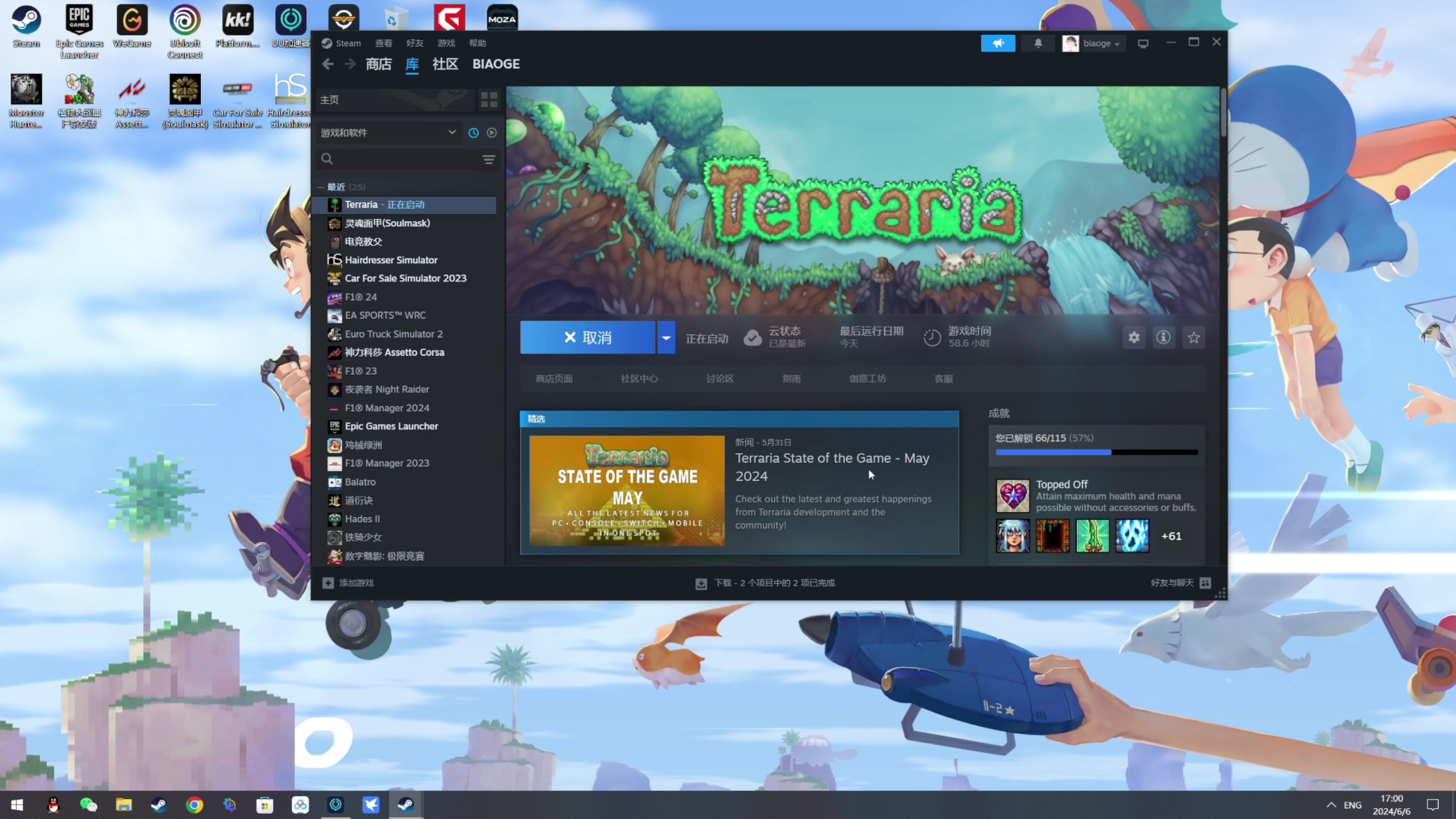Click the achievements progress bar
This screenshot has height=819, width=1456.
pos(1096,452)
